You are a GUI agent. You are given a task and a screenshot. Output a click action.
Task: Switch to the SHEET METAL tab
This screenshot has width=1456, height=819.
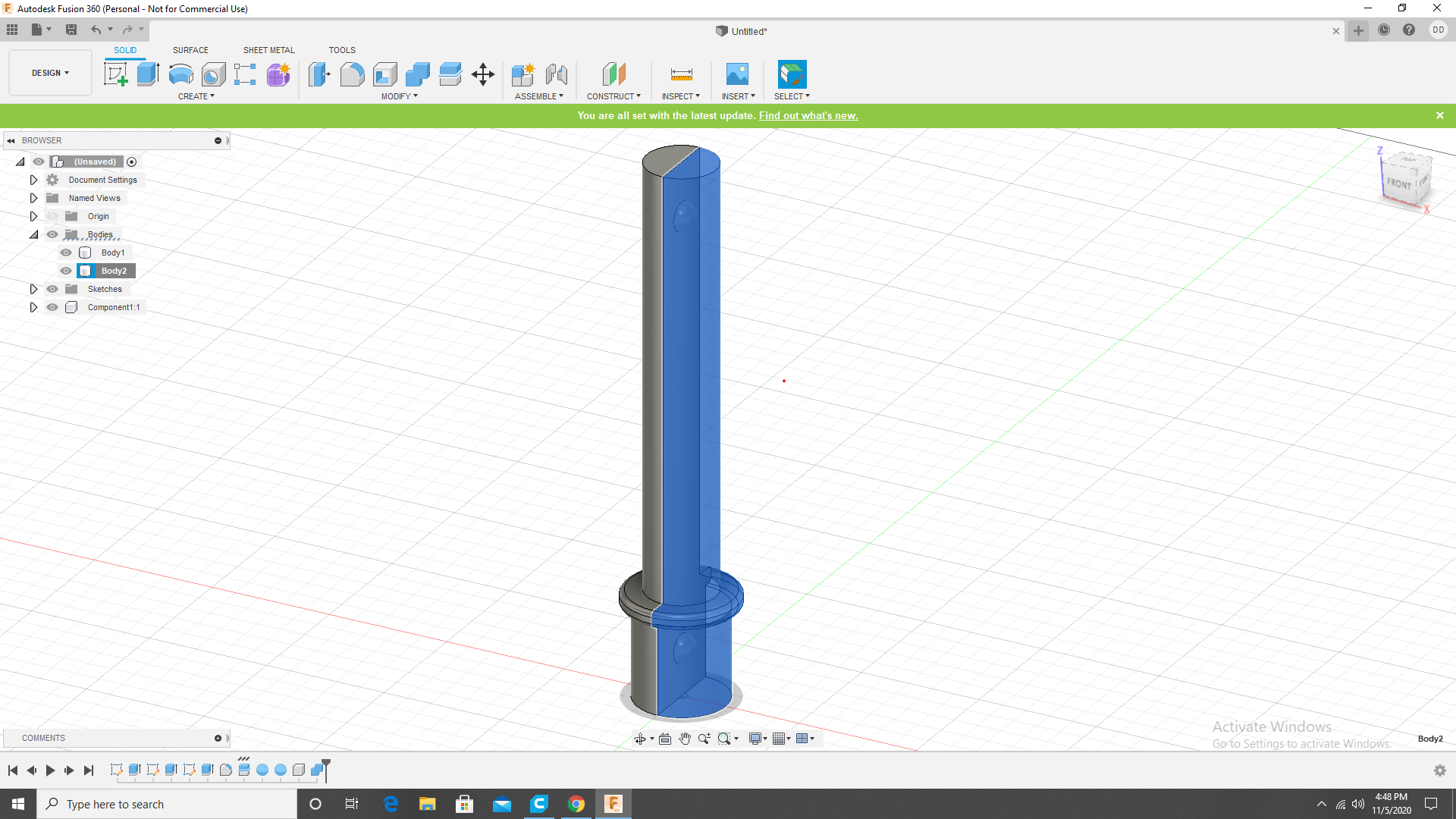tap(269, 50)
